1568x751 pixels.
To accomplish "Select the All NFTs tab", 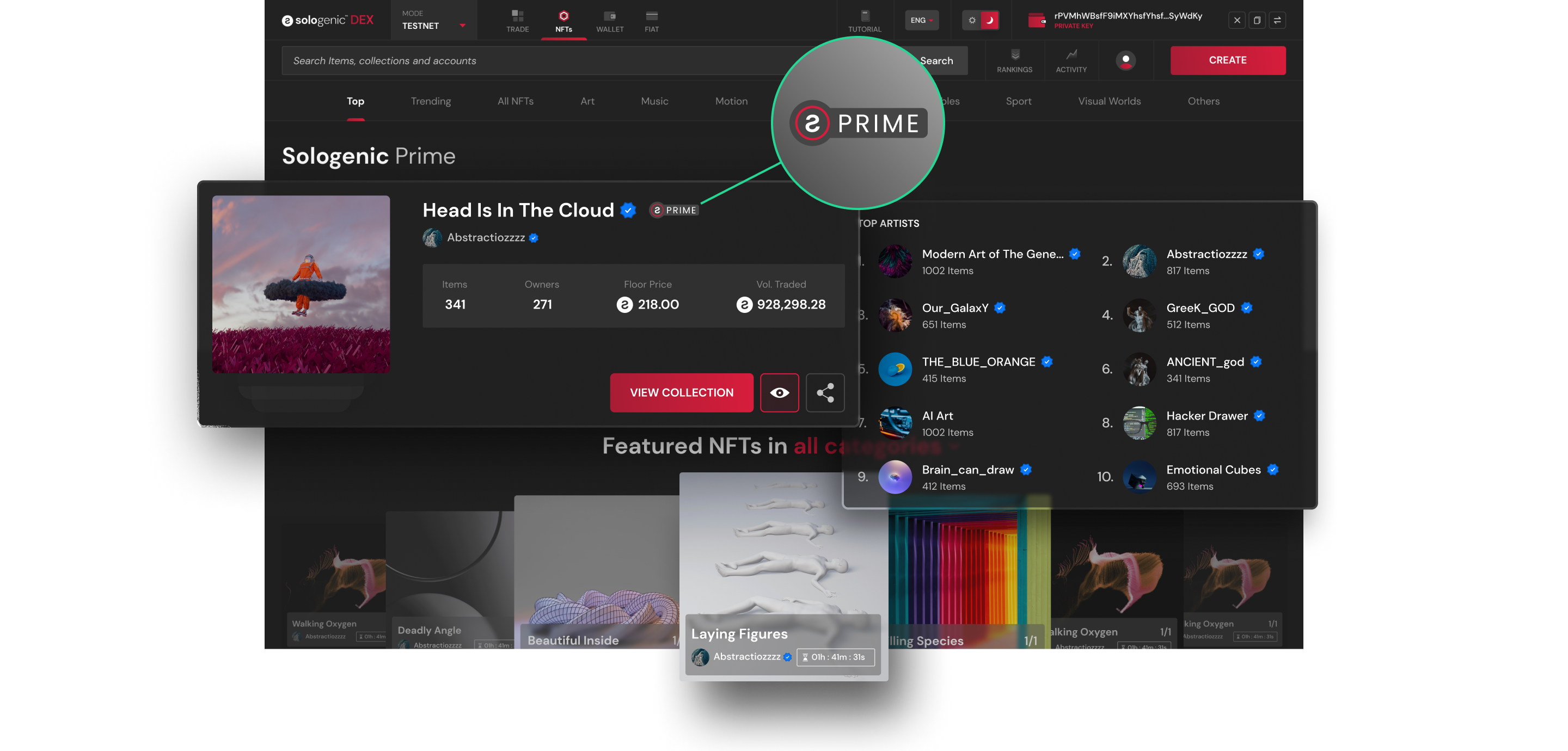I will (516, 101).
